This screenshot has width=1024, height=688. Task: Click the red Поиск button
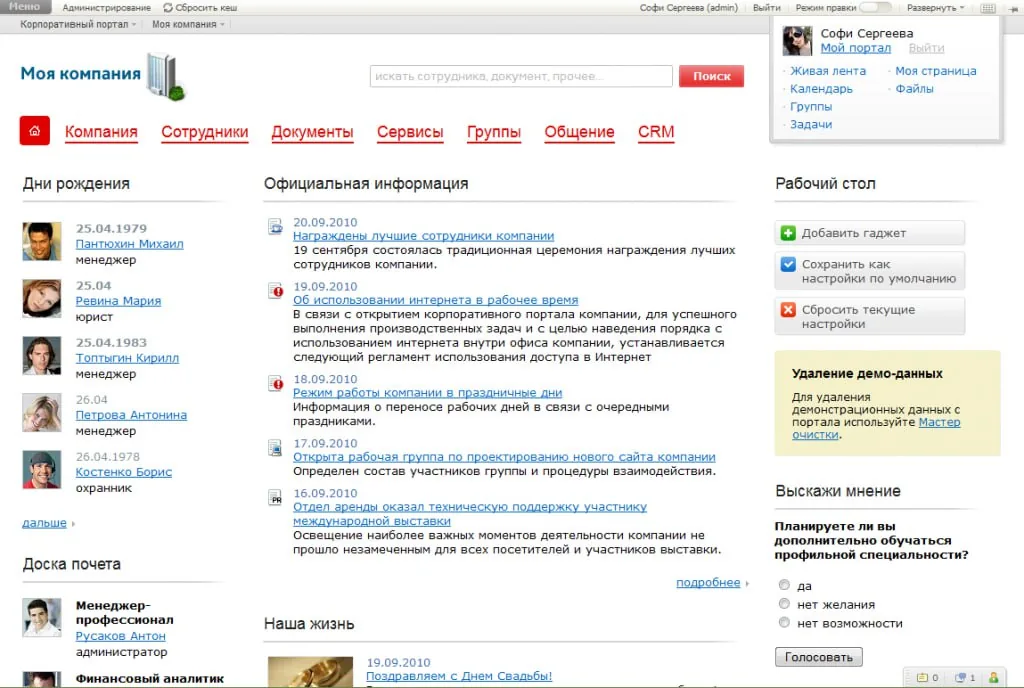(711, 76)
